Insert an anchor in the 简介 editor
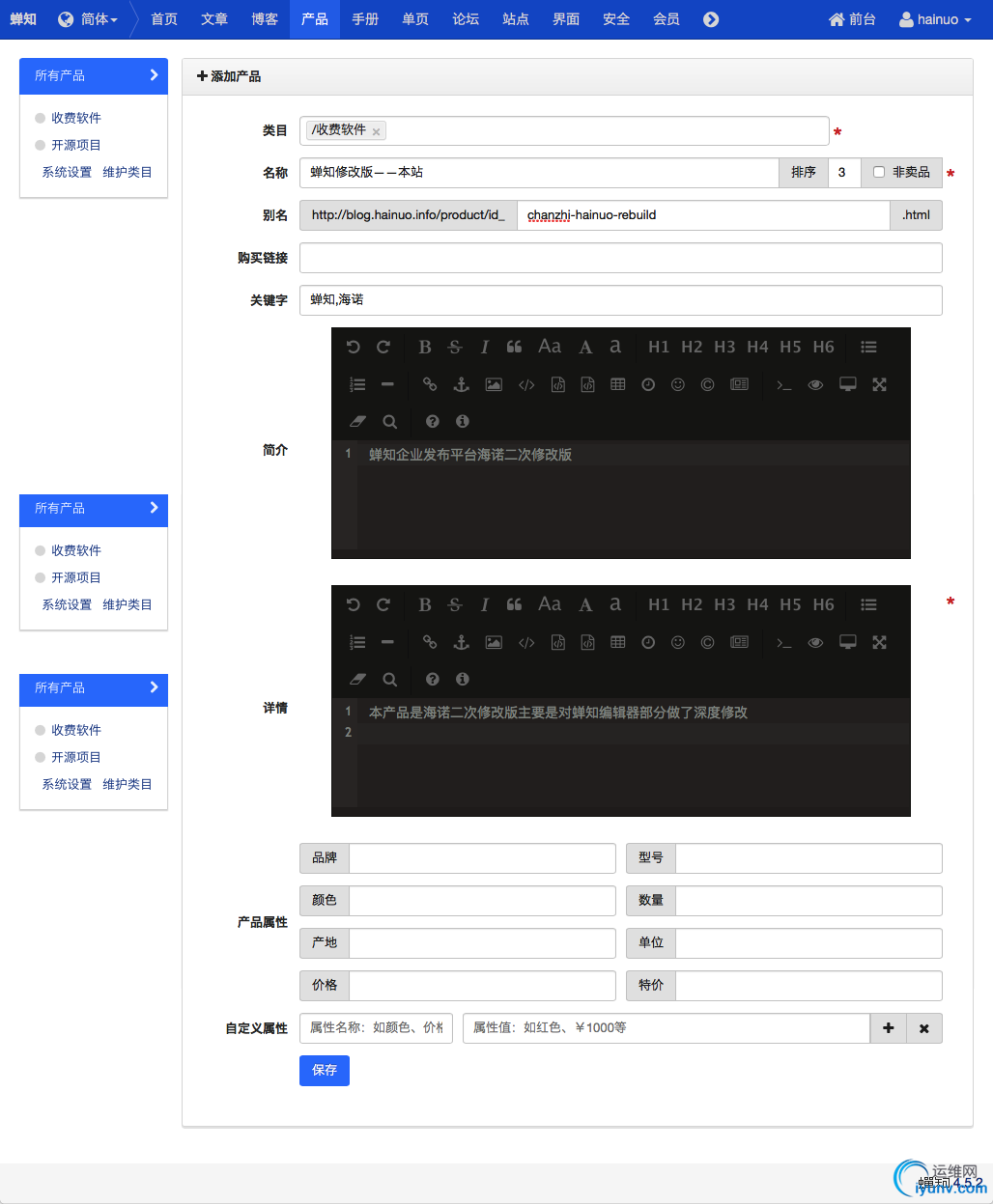This screenshot has width=993, height=1204. tap(462, 384)
